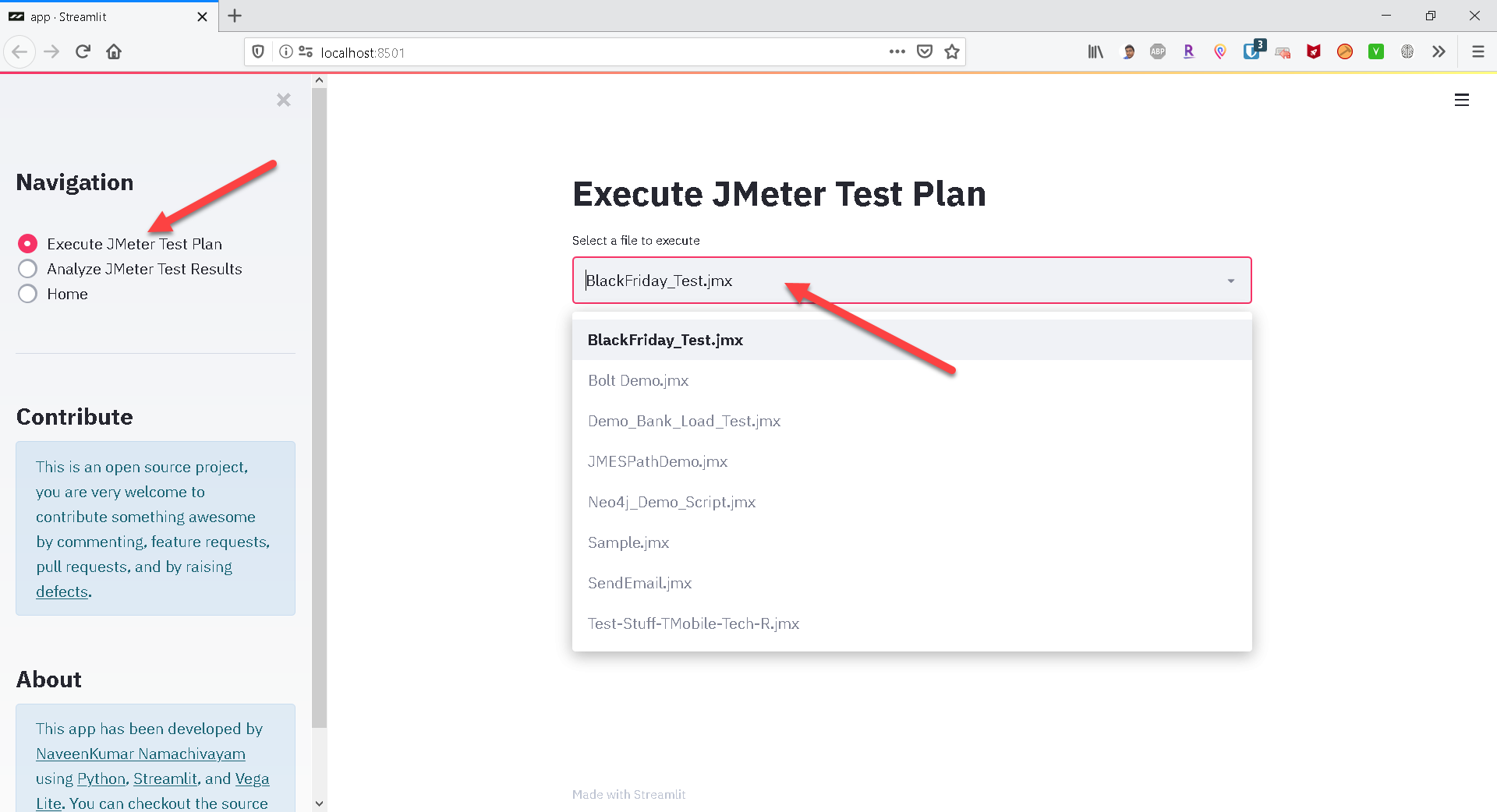Close the sidebar with the X icon
Viewport: 1497px width, 812px height.
coord(284,100)
